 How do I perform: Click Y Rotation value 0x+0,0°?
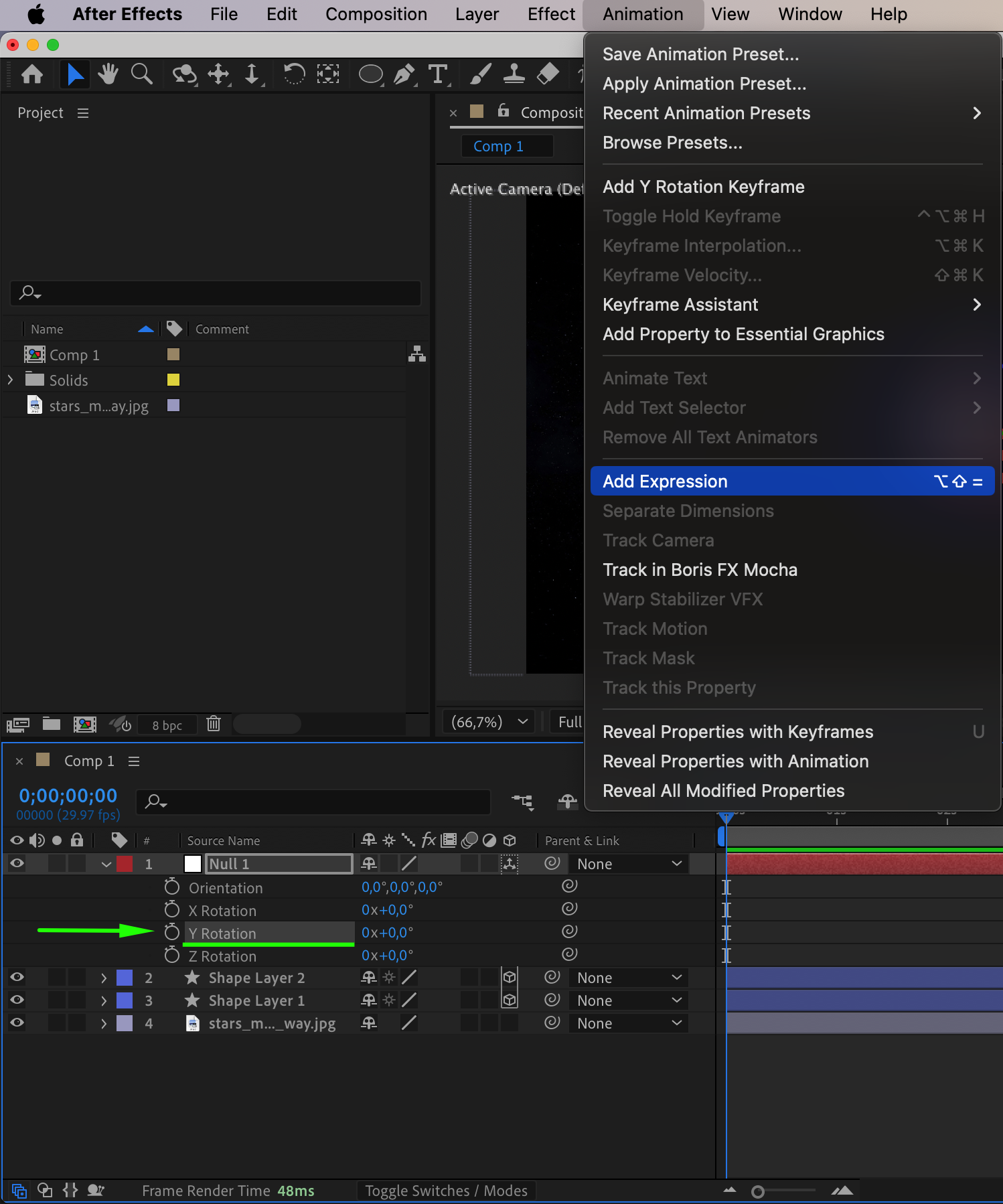(x=387, y=932)
